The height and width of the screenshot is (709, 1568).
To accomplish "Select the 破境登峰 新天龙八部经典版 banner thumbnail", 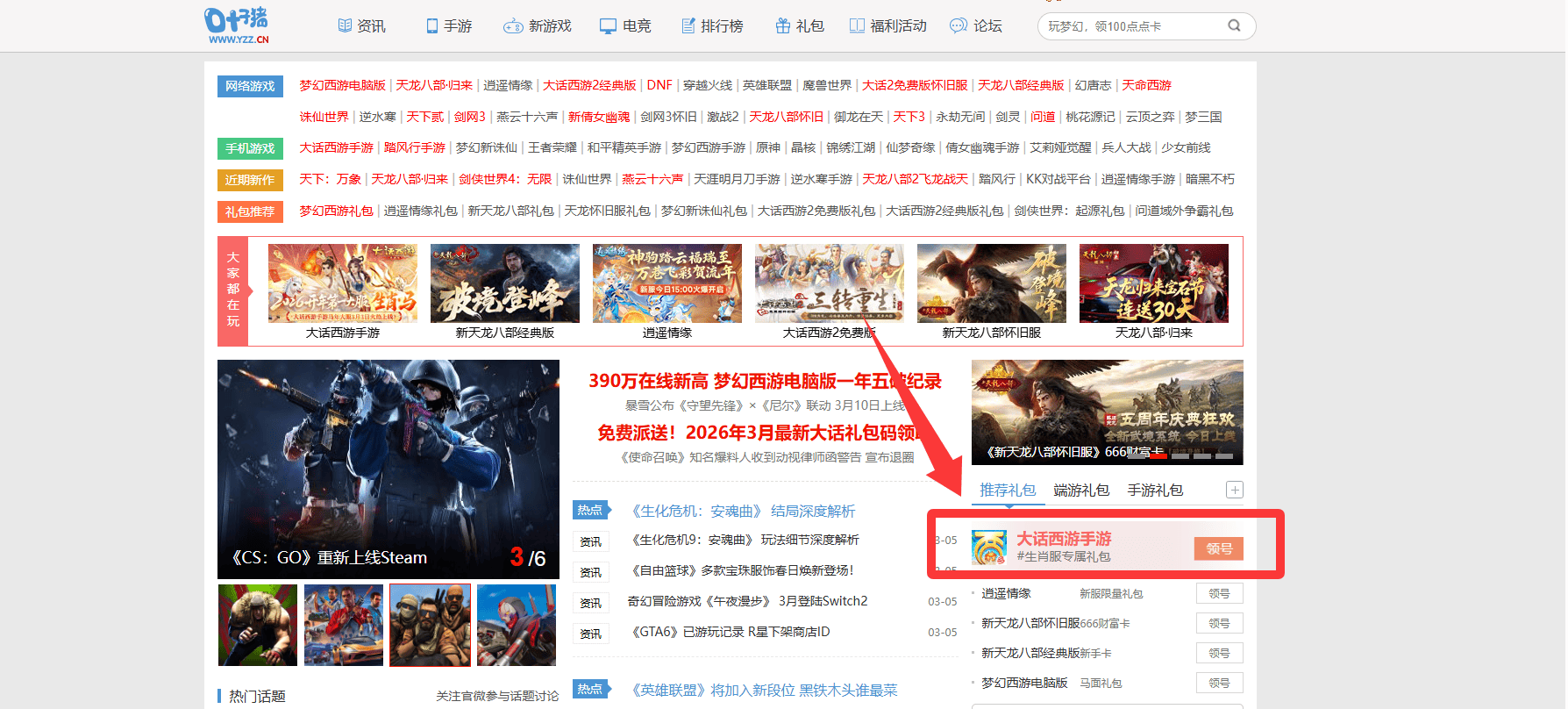I will 504,283.
